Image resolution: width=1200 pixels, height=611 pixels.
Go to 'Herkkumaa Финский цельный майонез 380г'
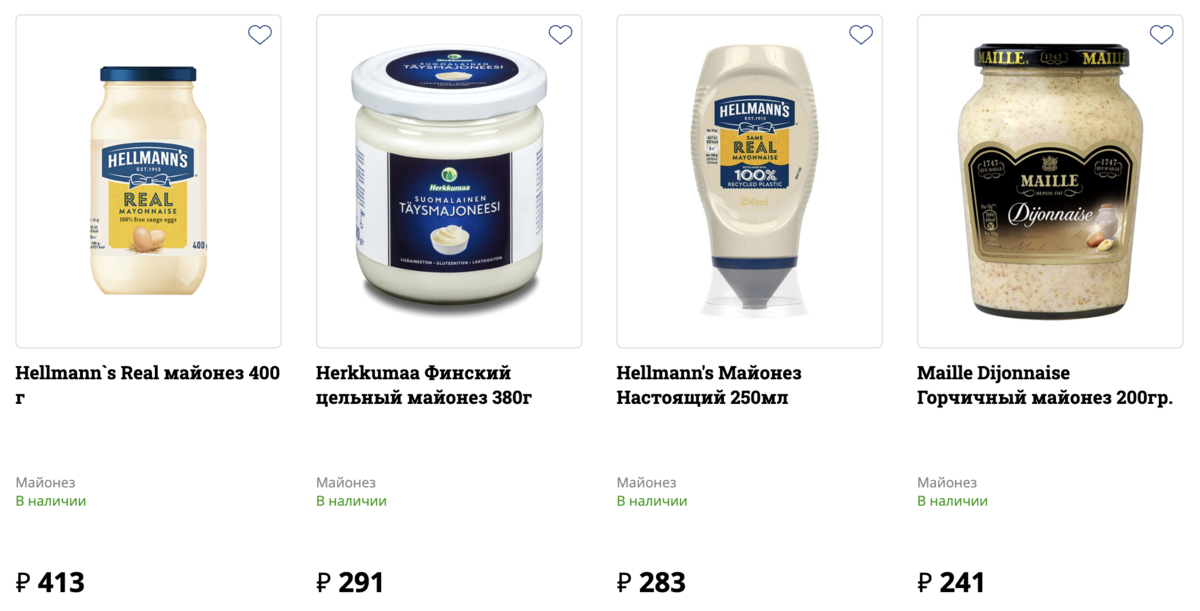pos(424,385)
